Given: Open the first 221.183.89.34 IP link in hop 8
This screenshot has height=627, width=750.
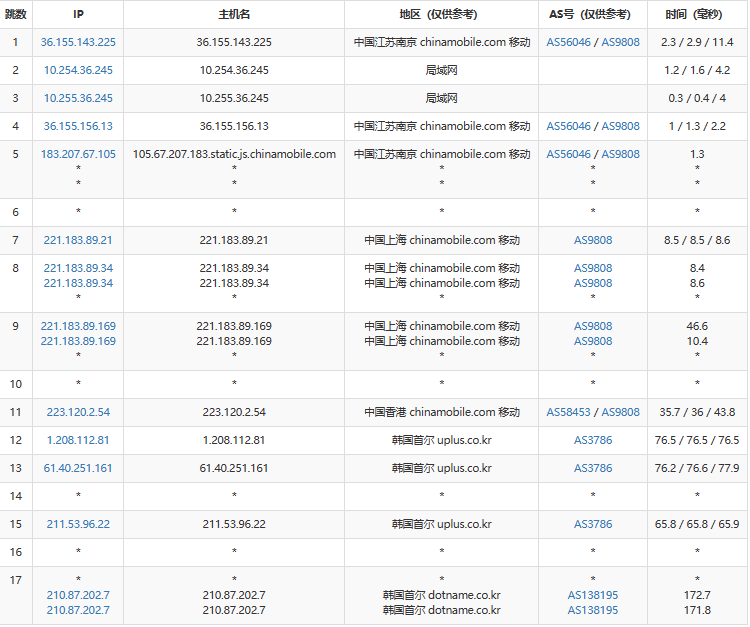Looking at the screenshot, I should [x=78, y=268].
